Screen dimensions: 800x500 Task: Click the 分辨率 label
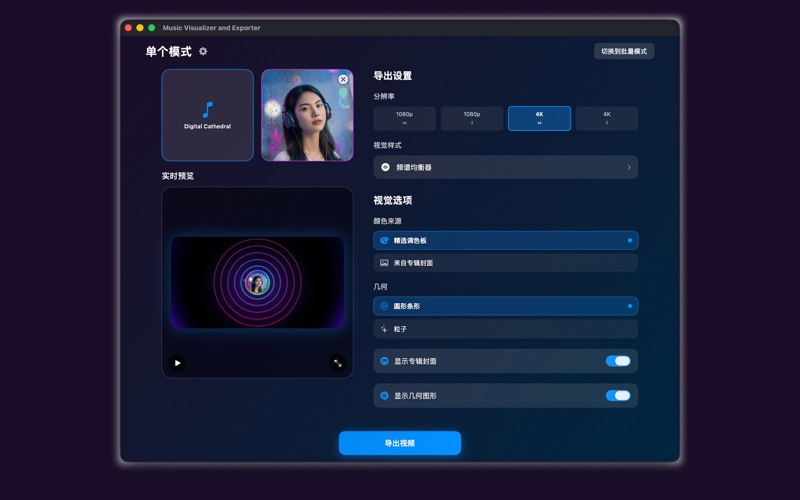[x=384, y=96]
